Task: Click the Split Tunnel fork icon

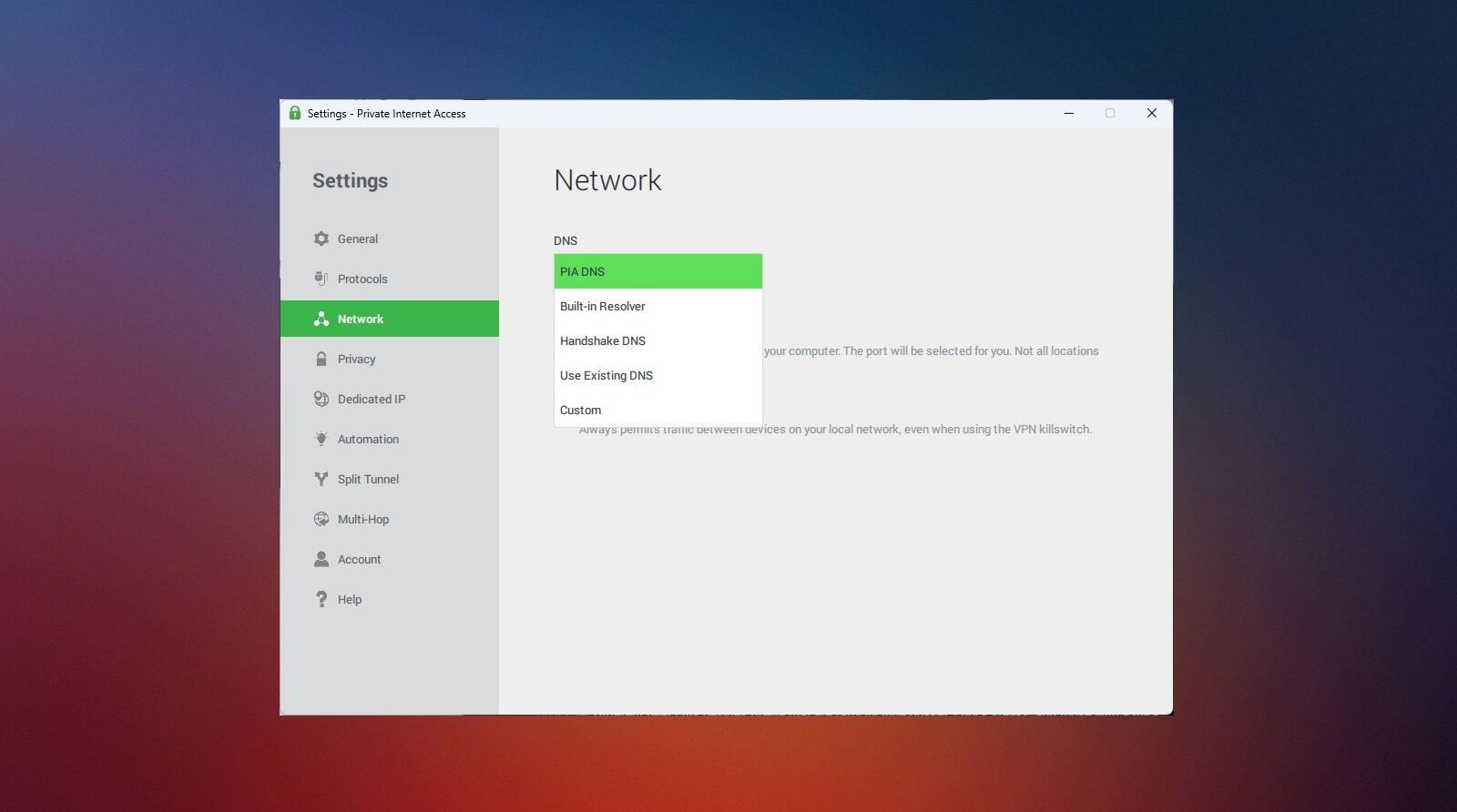Action: tap(321, 479)
